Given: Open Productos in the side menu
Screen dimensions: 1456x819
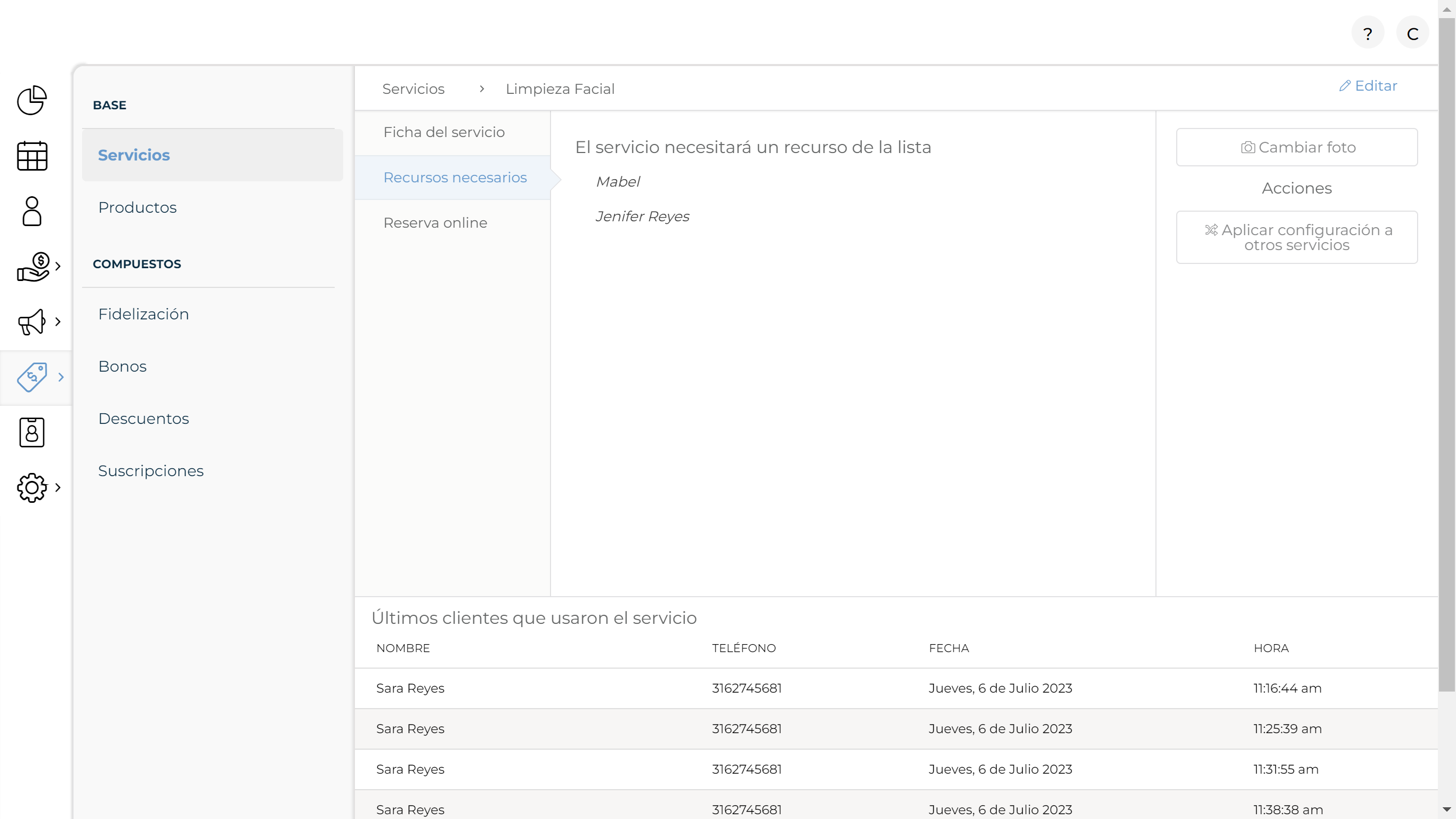Looking at the screenshot, I should (x=137, y=207).
